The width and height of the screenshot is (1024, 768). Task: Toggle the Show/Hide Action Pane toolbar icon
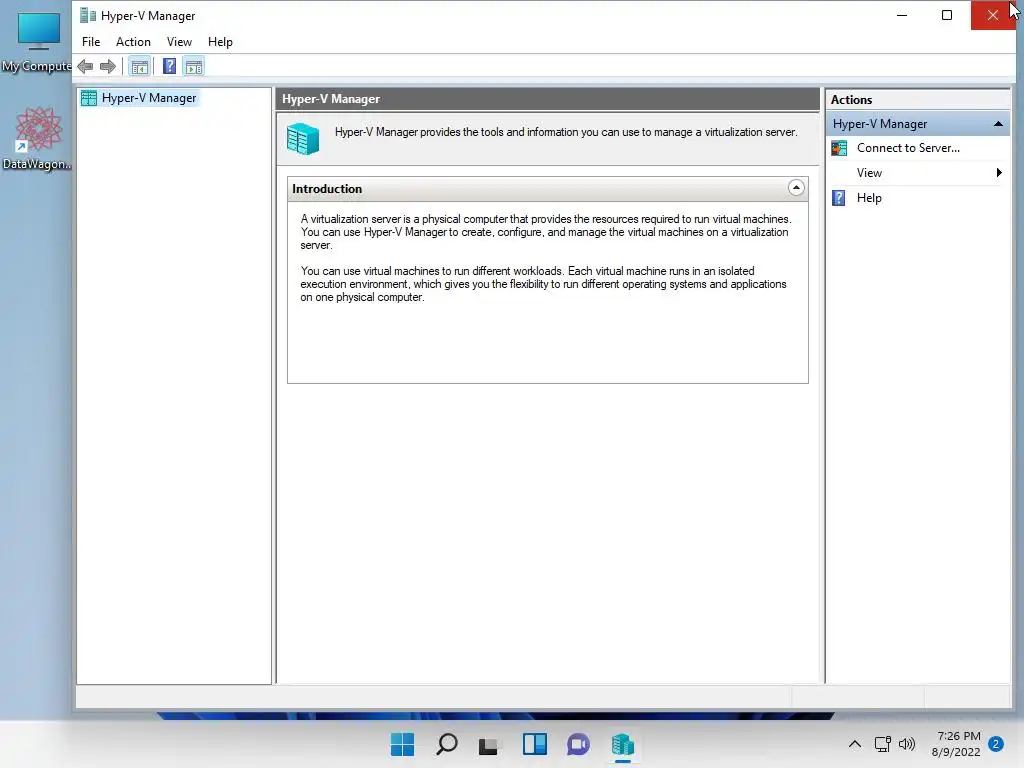pyautogui.click(x=194, y=66)
